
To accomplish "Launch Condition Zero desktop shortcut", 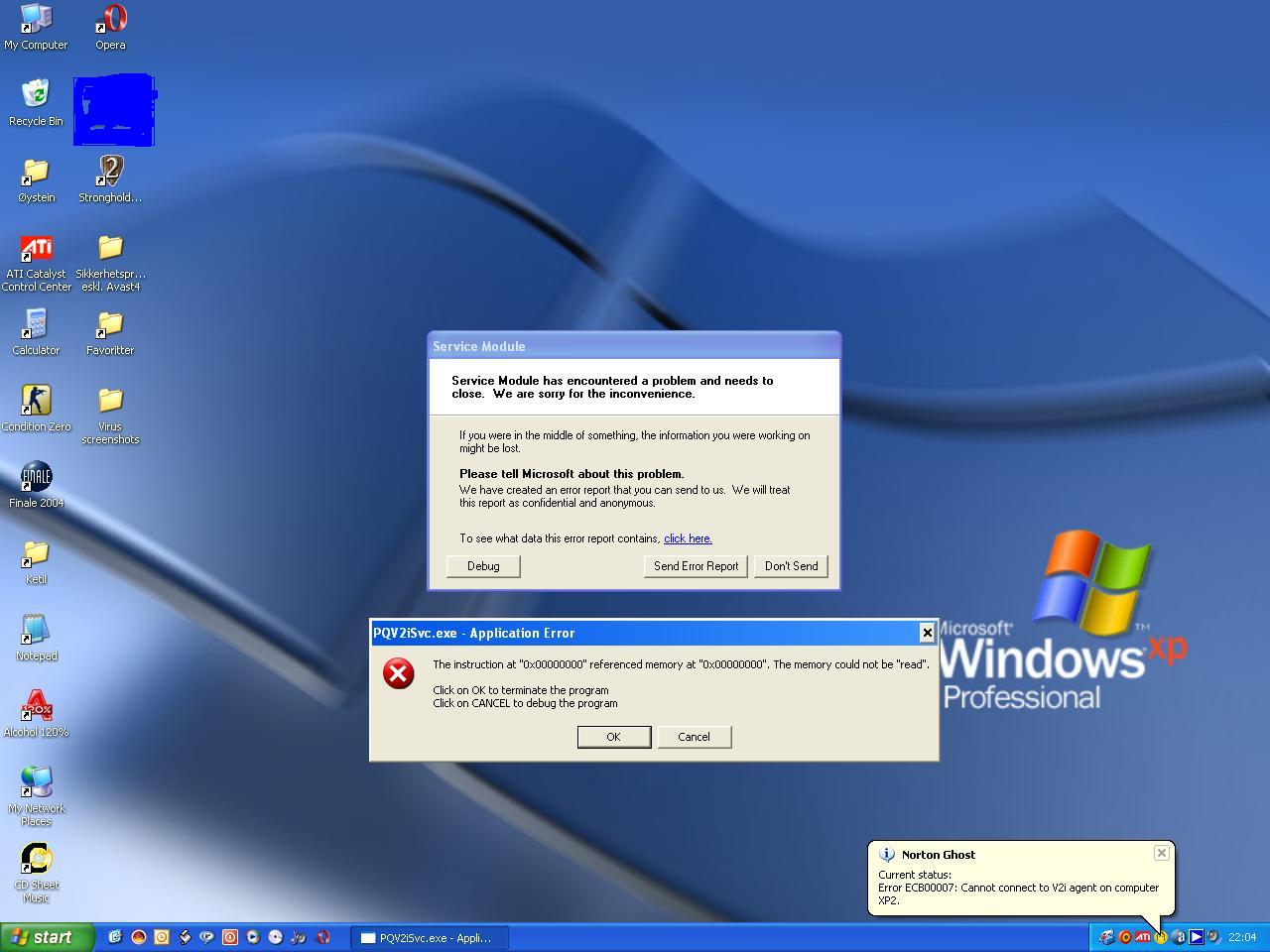I will point(36,409).
